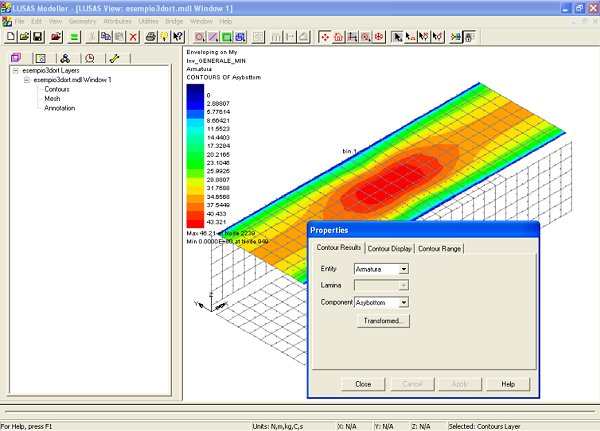
Task: Click the Transformed... button
Action: pos(382,321)
